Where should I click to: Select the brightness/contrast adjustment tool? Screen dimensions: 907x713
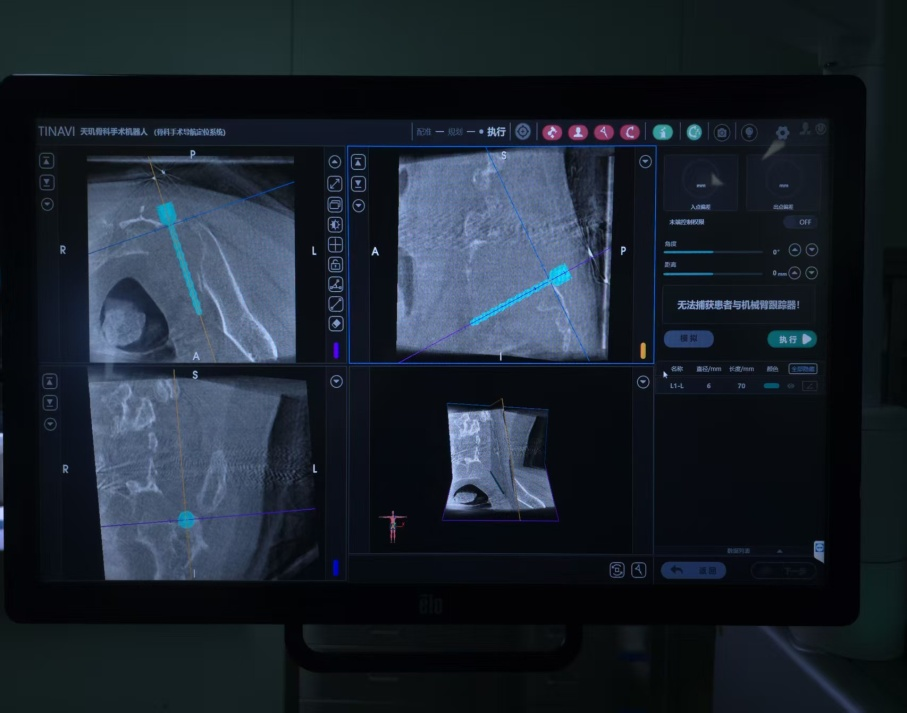(335, 225)
